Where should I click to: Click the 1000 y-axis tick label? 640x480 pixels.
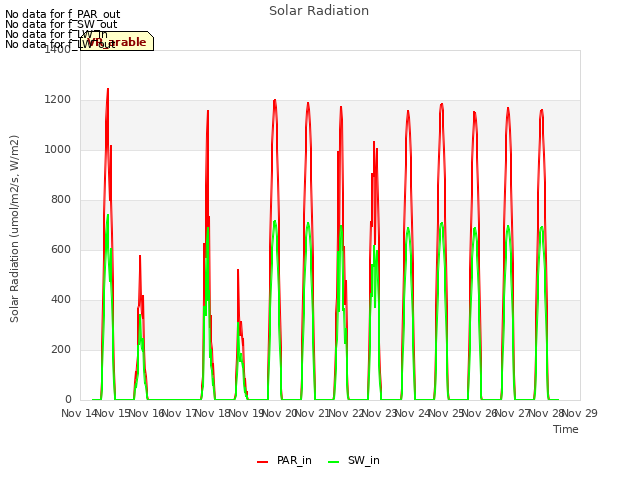(58, 149)
